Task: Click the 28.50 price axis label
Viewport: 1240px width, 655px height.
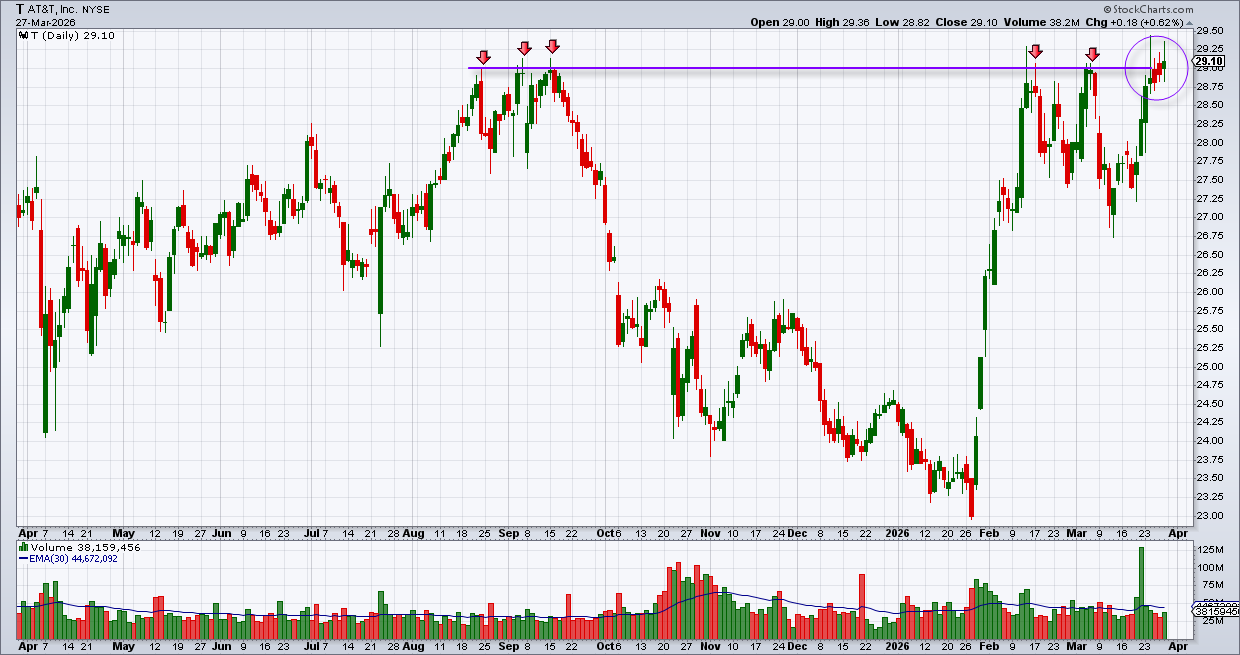Action: tap(1210, 105)
